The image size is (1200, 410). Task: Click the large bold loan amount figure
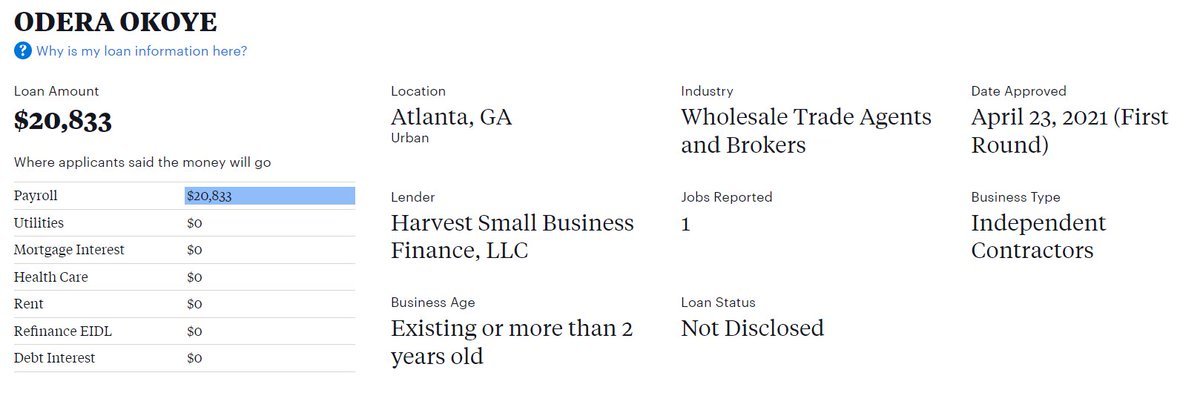[63, 121]
